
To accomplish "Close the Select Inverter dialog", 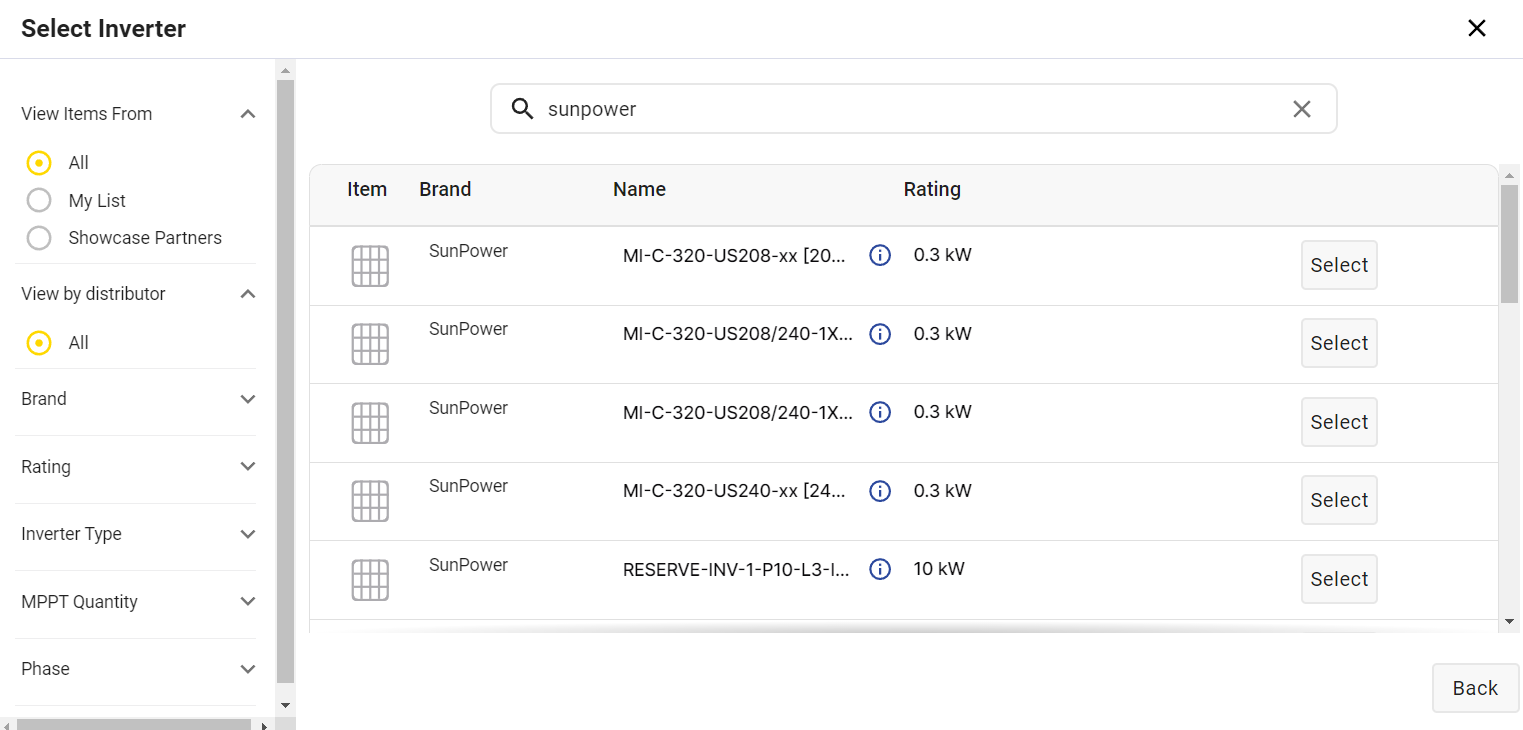I will click(1476, 28).
